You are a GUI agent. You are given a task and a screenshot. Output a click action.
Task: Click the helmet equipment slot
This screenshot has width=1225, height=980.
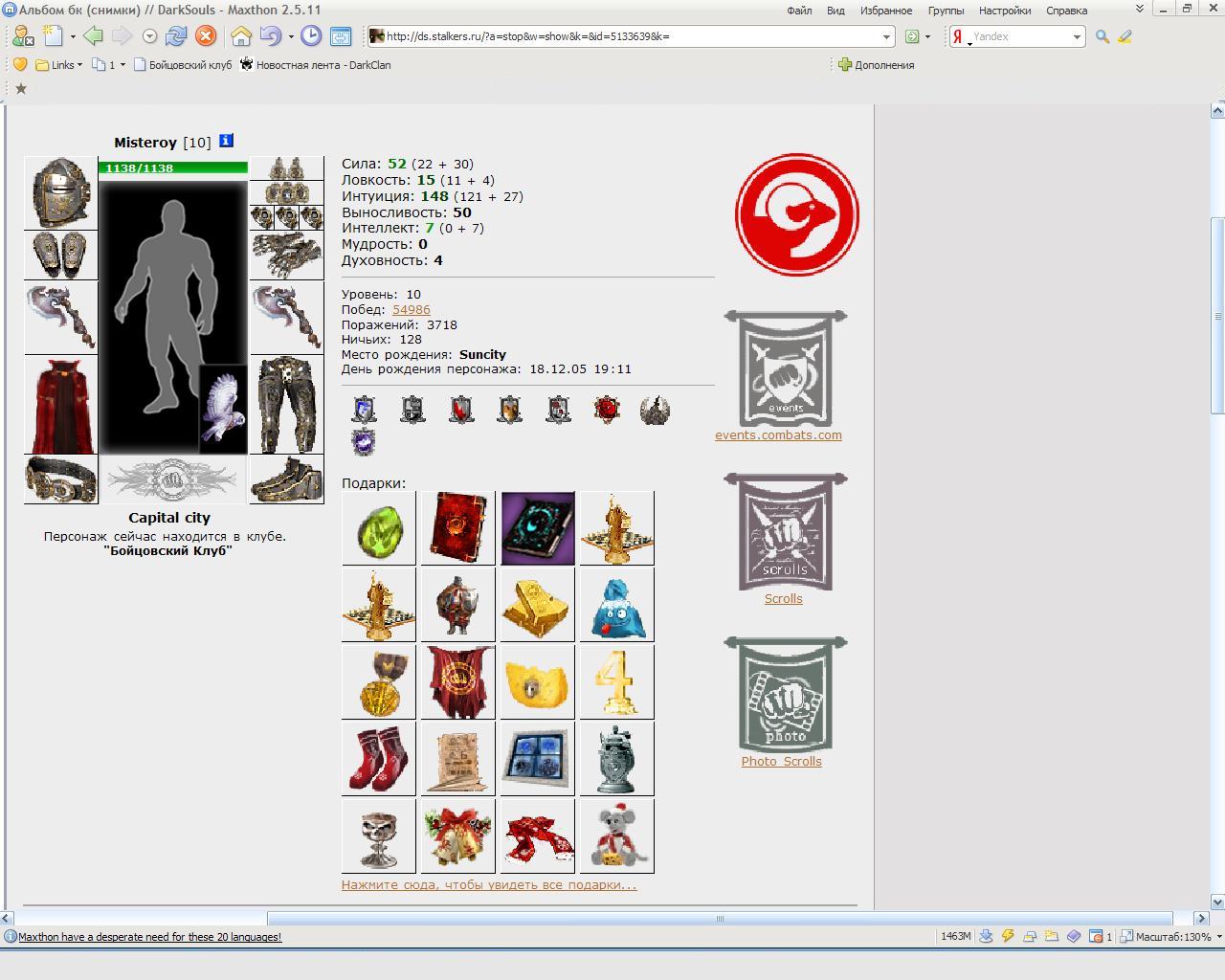tap(61, 192)
